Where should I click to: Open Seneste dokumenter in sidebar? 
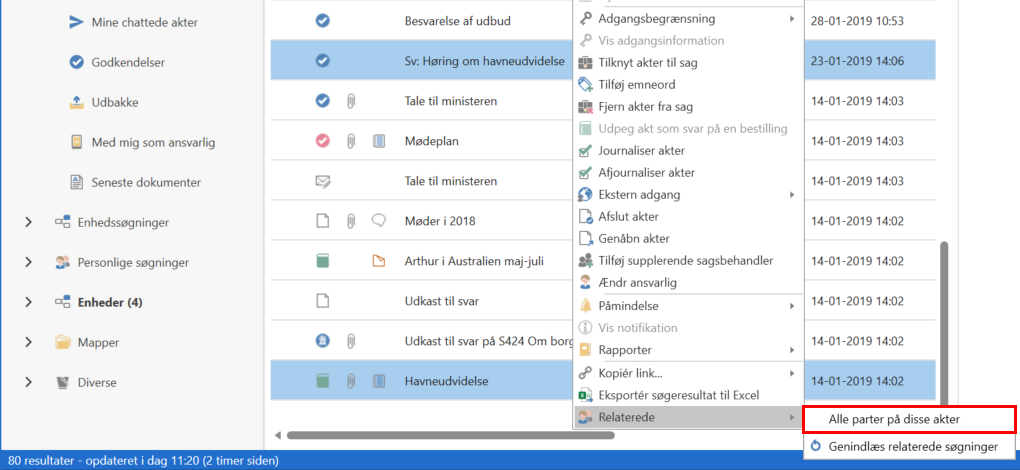click(x=146, y=182)
